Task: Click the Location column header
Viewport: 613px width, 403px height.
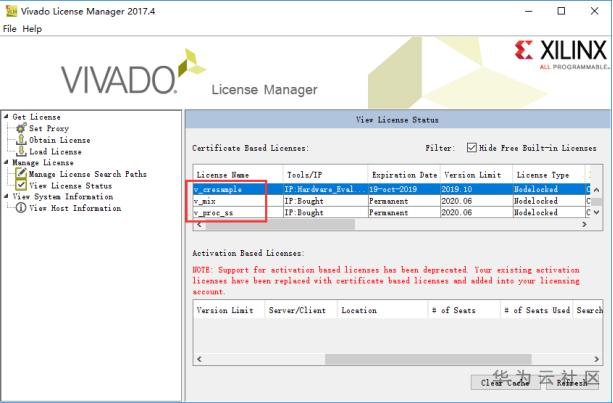Action: coord(382,310)
